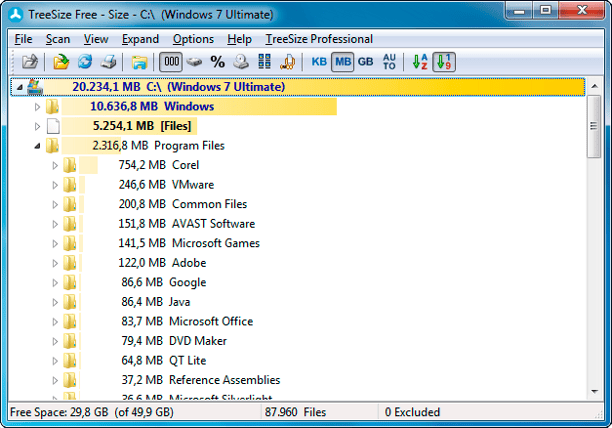The width and height of the screenshot is (612, 428).
Task: Click the vertical scrollbar thumb
Action: point(594,126)
